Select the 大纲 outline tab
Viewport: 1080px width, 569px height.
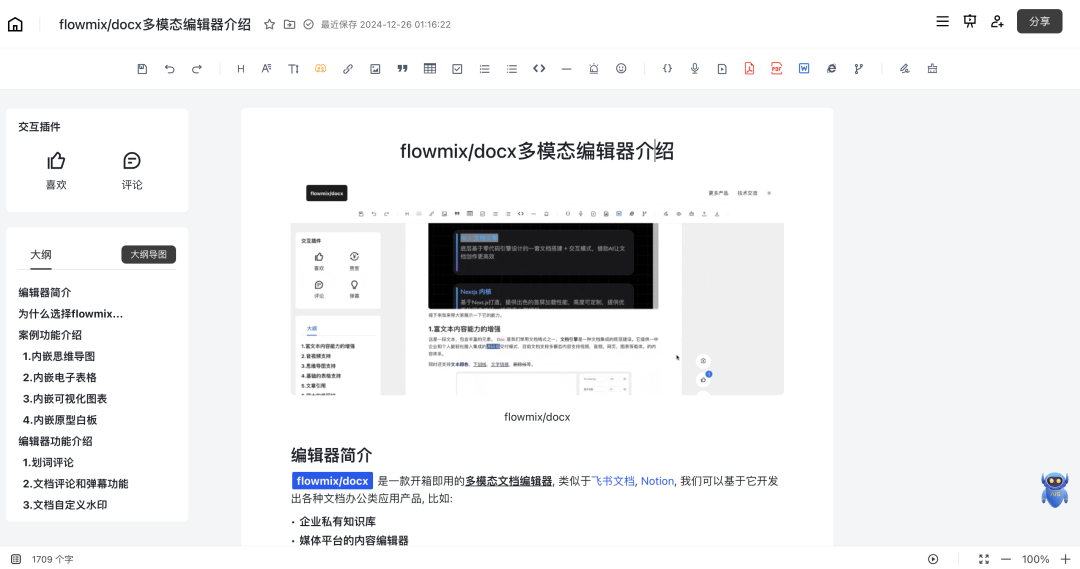click(41, 254)
